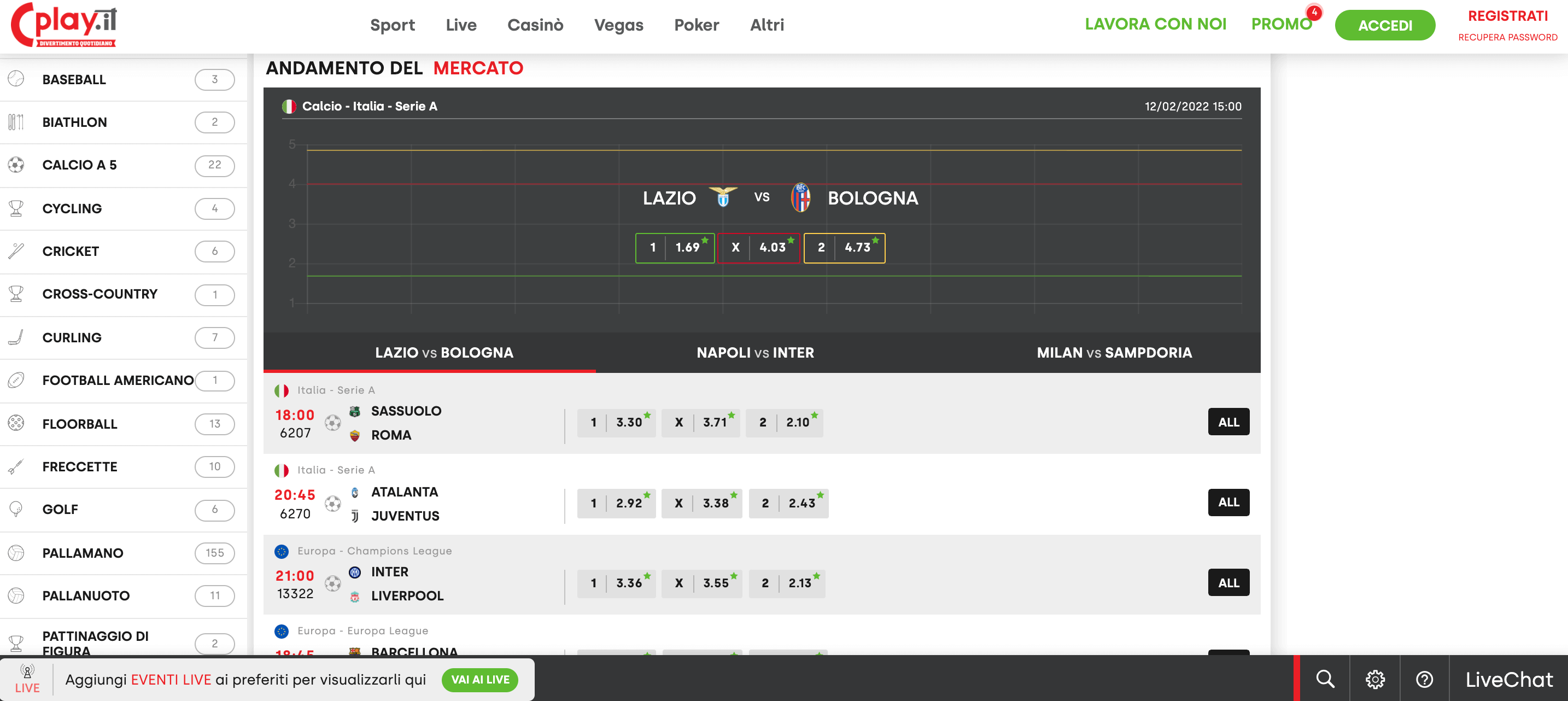1568x701 pixels.
Task: Click the Calcio a 5 soccer ball icon
Action: pos(16,165)
